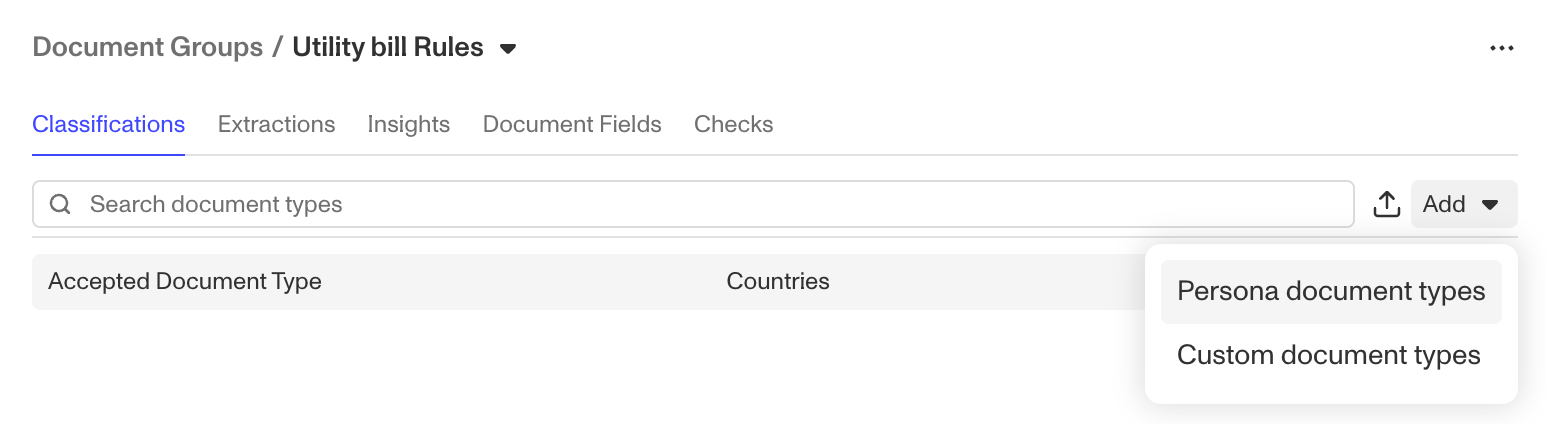Click the Utility bill Rules title
Screen dimensions: 1546x424
pos(388,47)
